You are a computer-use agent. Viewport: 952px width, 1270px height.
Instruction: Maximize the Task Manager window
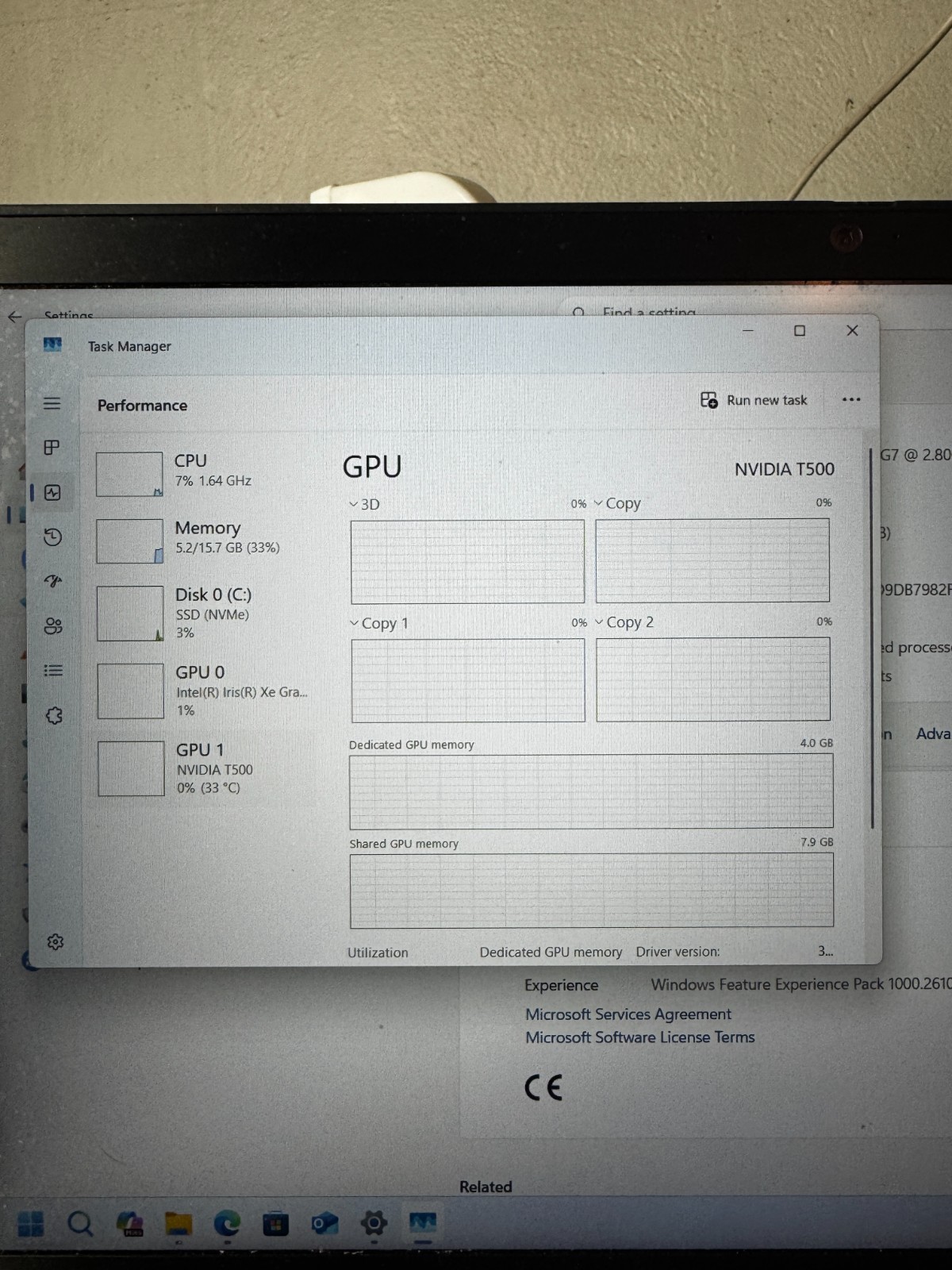(x=800, y=330)
